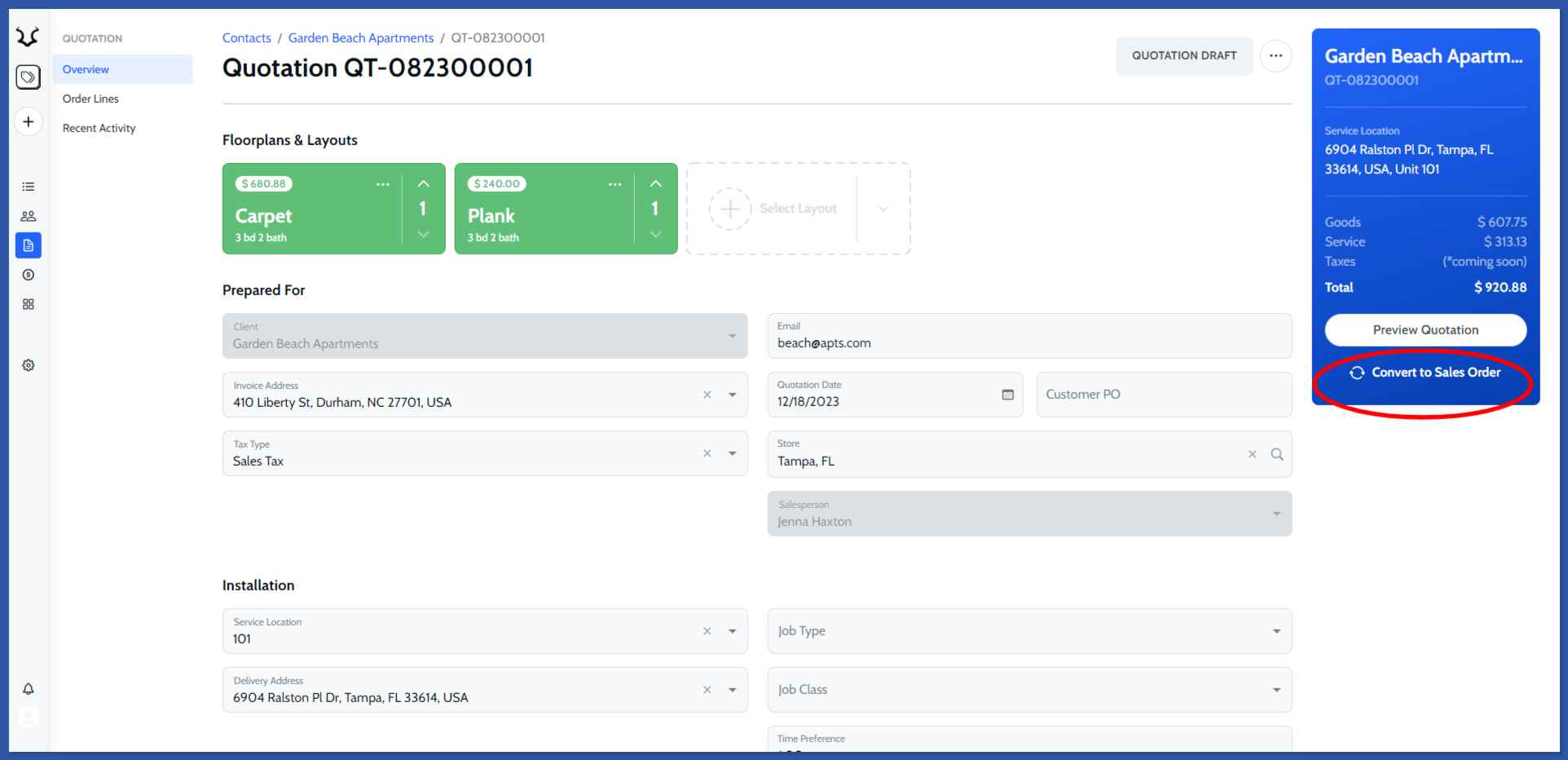Expand the Client dropdown

[x=733, y=336]
